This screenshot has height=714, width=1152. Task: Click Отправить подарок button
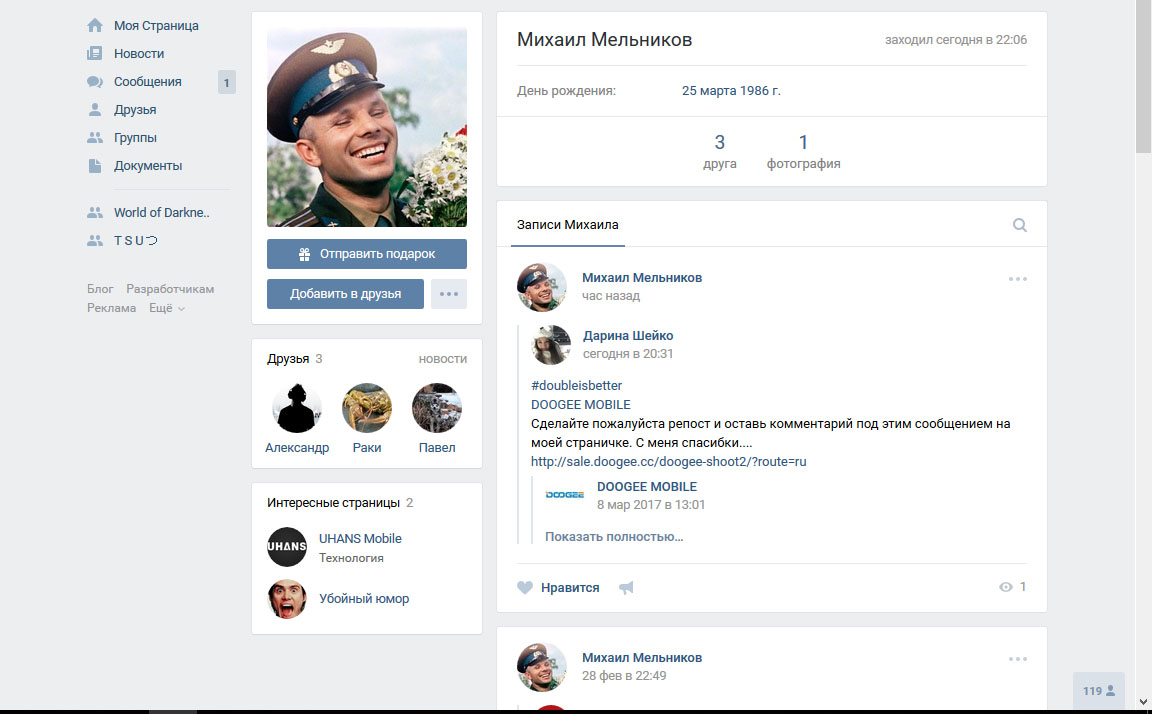367,254
